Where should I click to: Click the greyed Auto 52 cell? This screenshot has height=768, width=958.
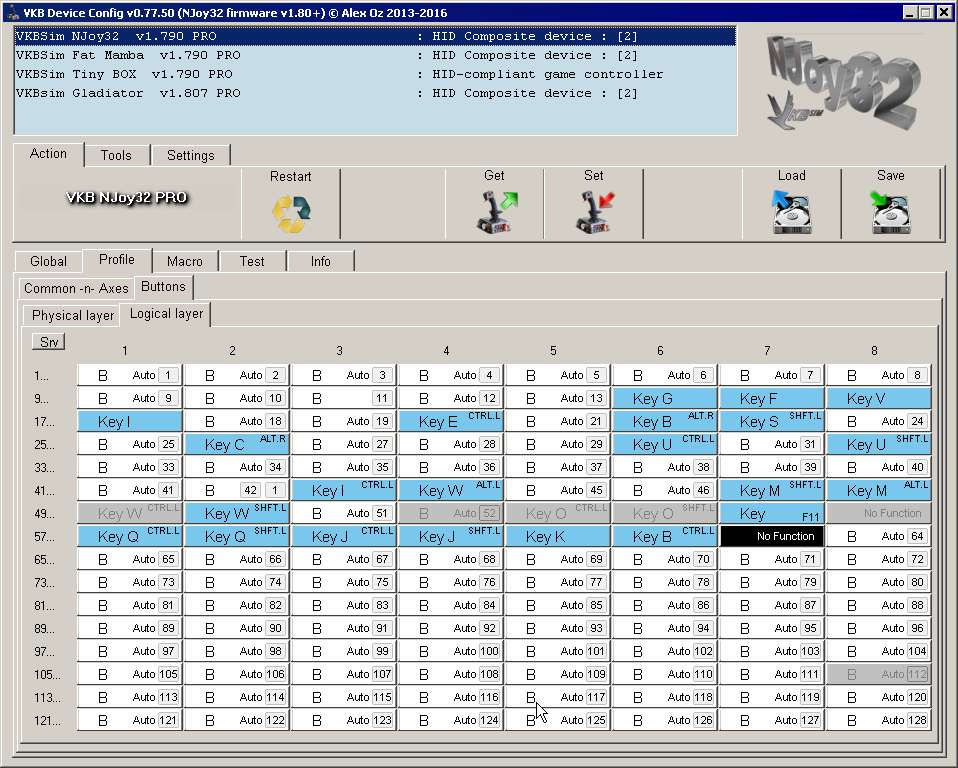451,513
